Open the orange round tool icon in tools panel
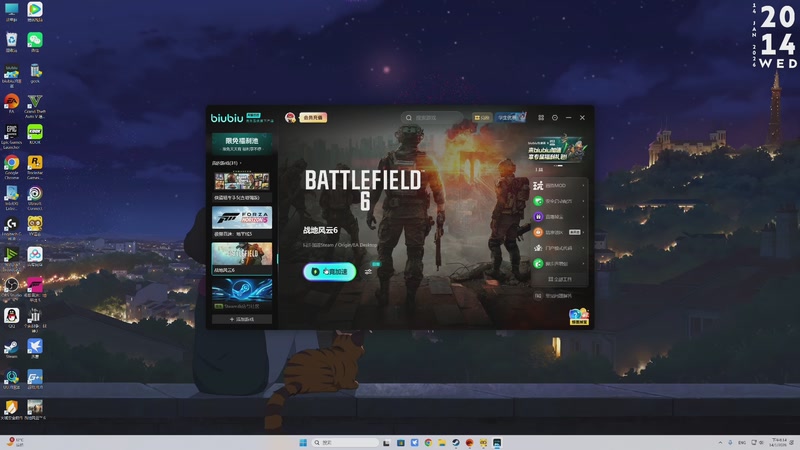Screen dimensions: 800x450 coord(538,232)
